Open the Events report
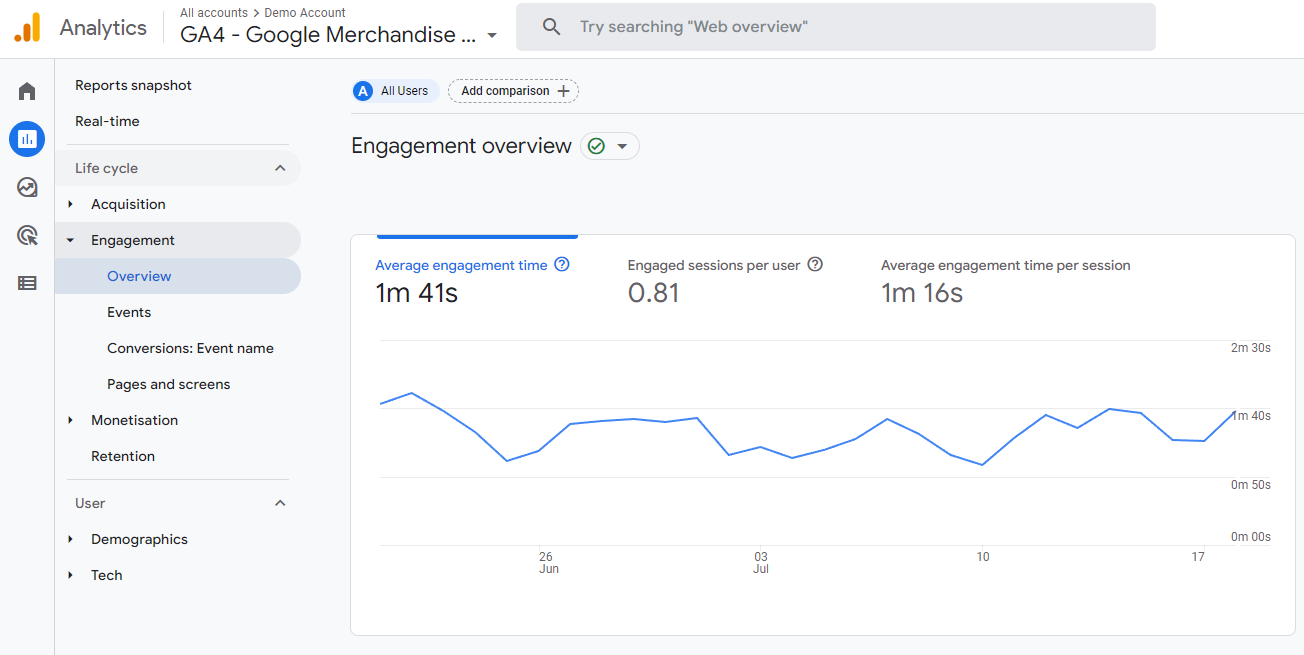This screenshot has height=655, width=1304. (129, 312)
